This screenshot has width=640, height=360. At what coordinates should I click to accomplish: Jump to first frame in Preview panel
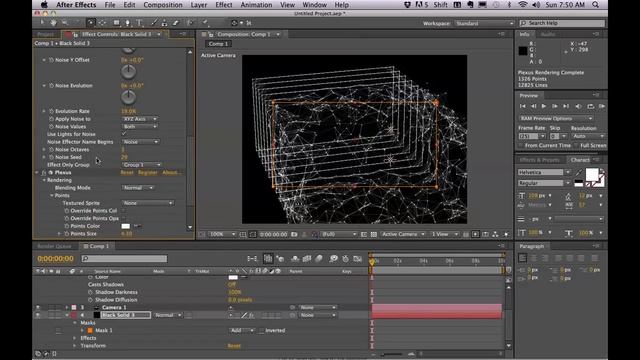coord(522,106)
